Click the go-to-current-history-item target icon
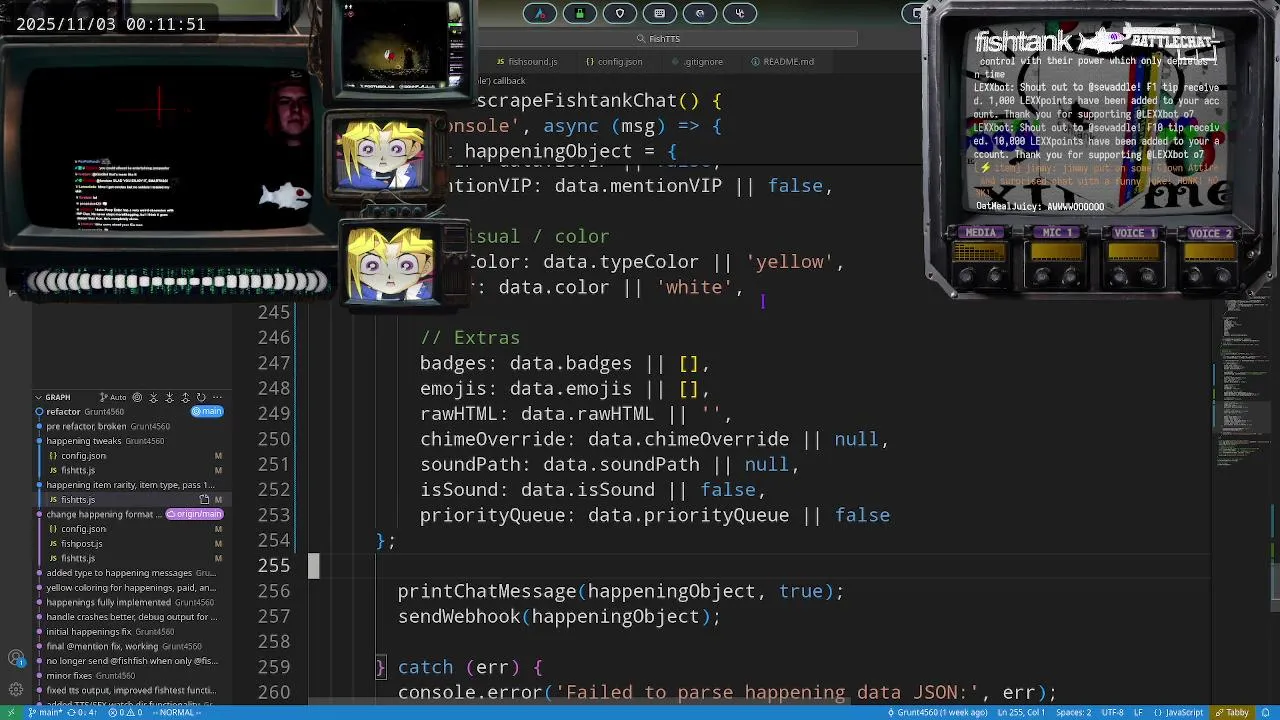The height and width of the screenshot is (720, 1280). [137, 397]
